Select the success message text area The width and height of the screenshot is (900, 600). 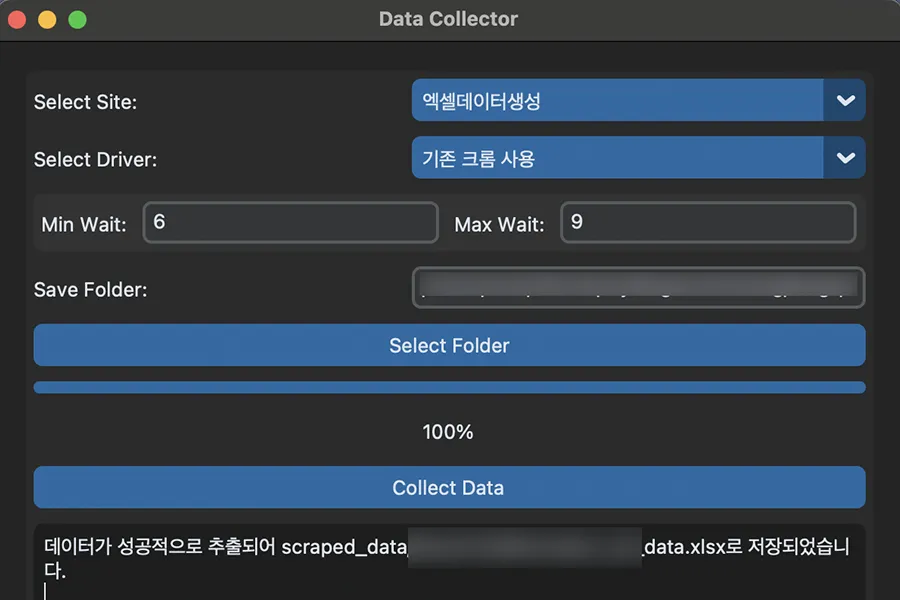448,558
